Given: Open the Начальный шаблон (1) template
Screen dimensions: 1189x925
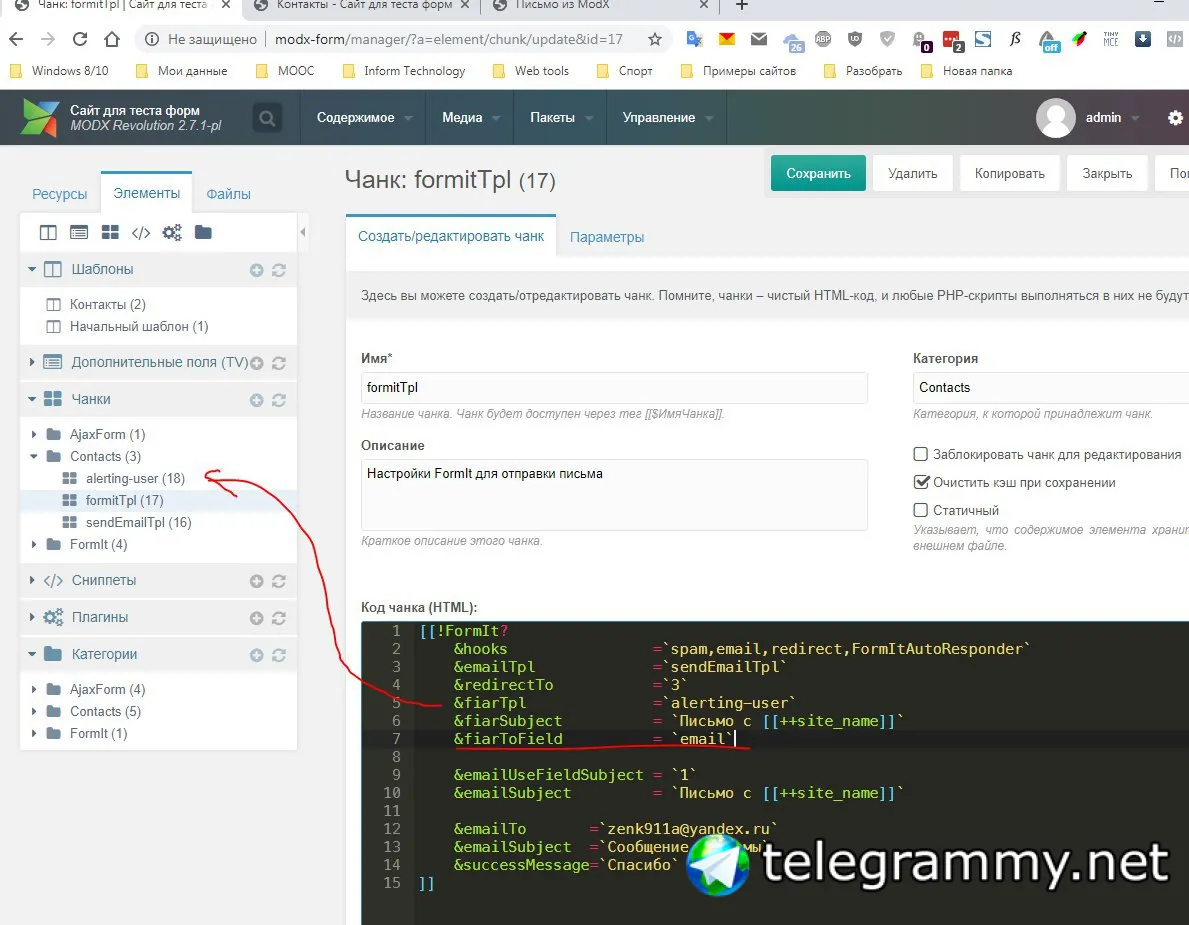Looking at the screenshot, I should click(x=139, y=326).
